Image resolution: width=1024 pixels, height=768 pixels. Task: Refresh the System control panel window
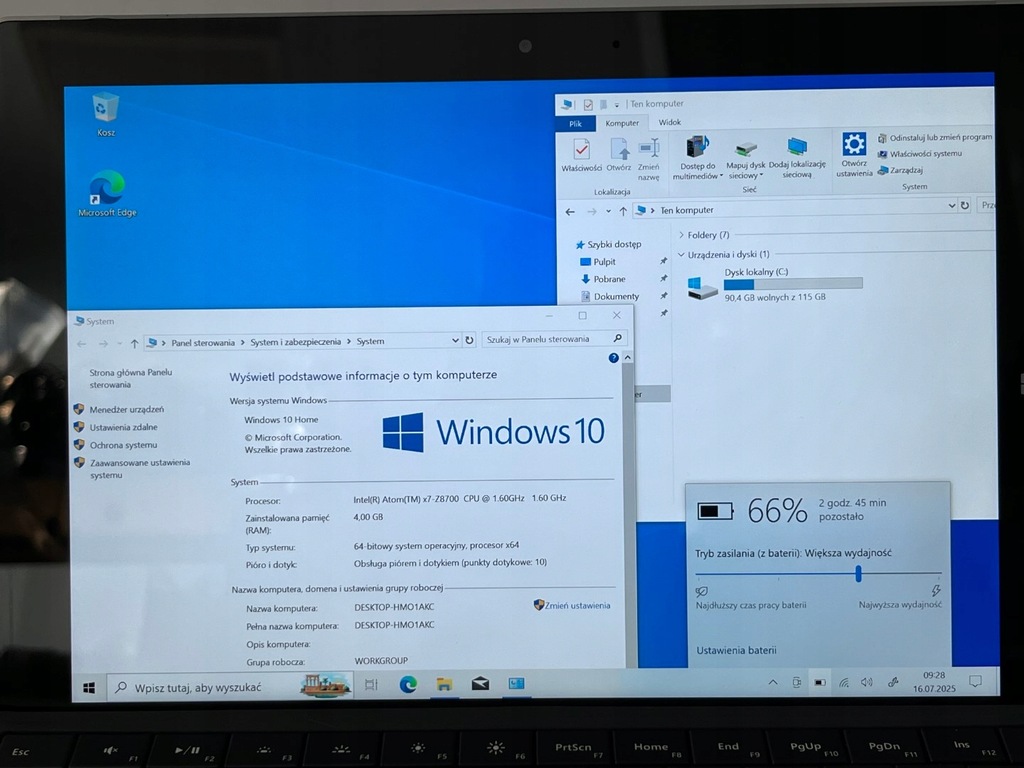pos(469,340)
